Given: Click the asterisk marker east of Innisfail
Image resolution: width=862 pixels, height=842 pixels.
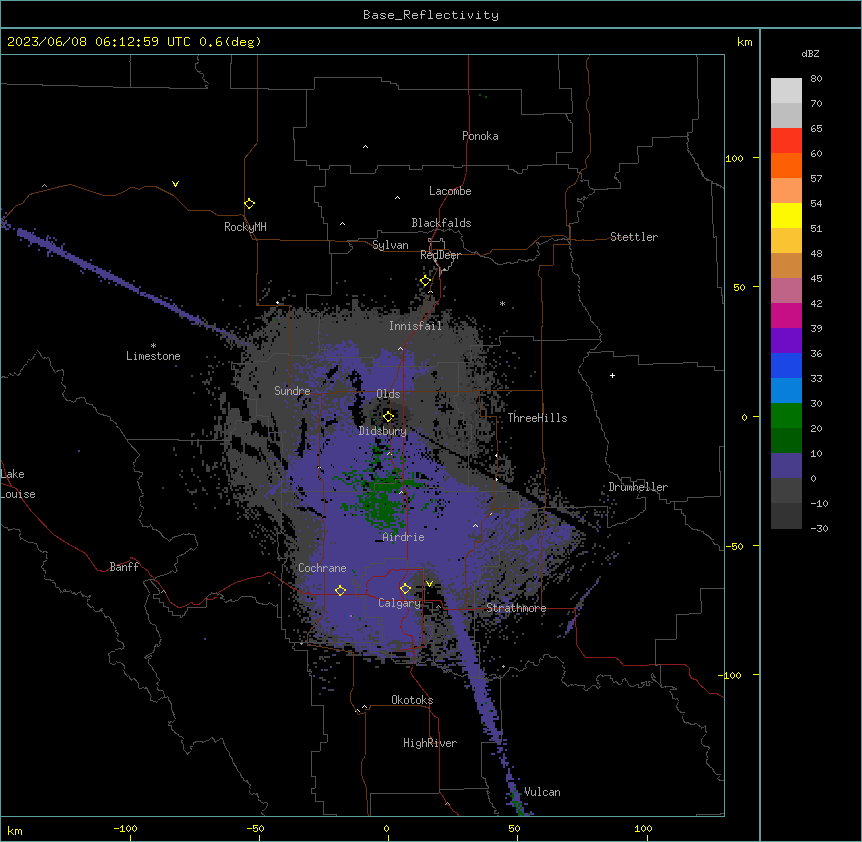Looking at the screenshot, I should (502, 303).
